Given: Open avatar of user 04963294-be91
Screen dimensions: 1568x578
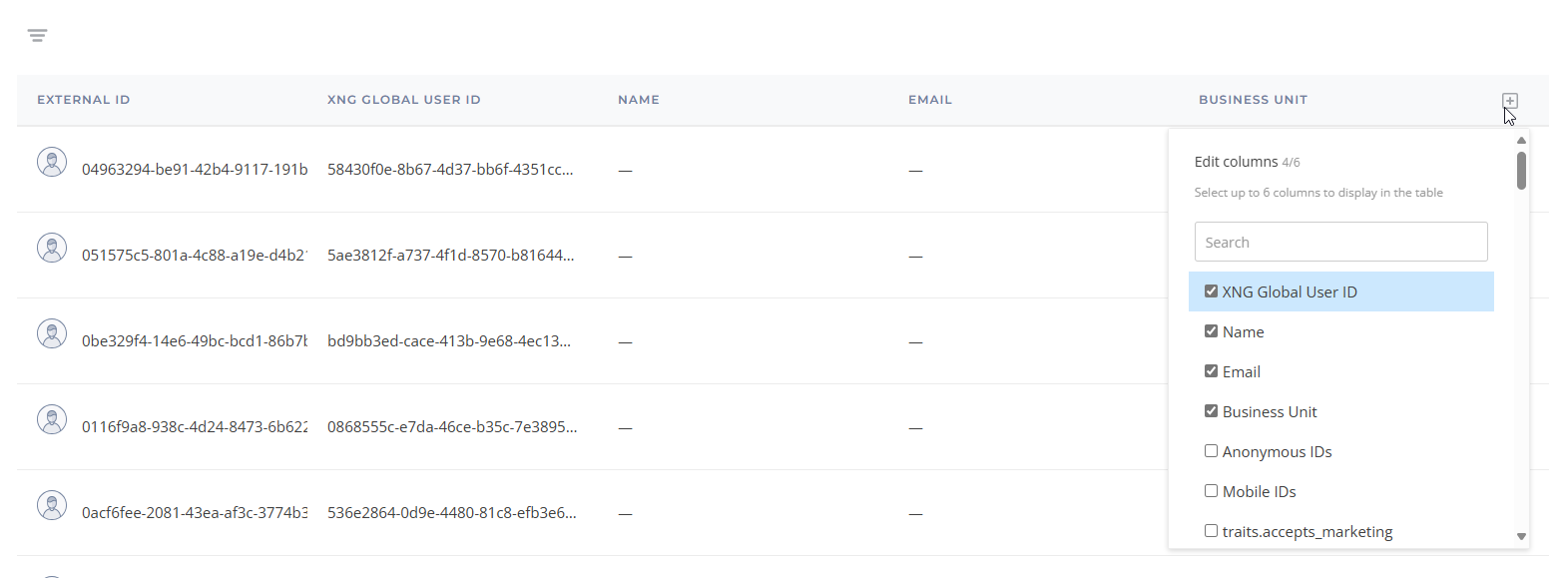Looking at the screenshot, I should pyautogui.click(x=52, y=162).
